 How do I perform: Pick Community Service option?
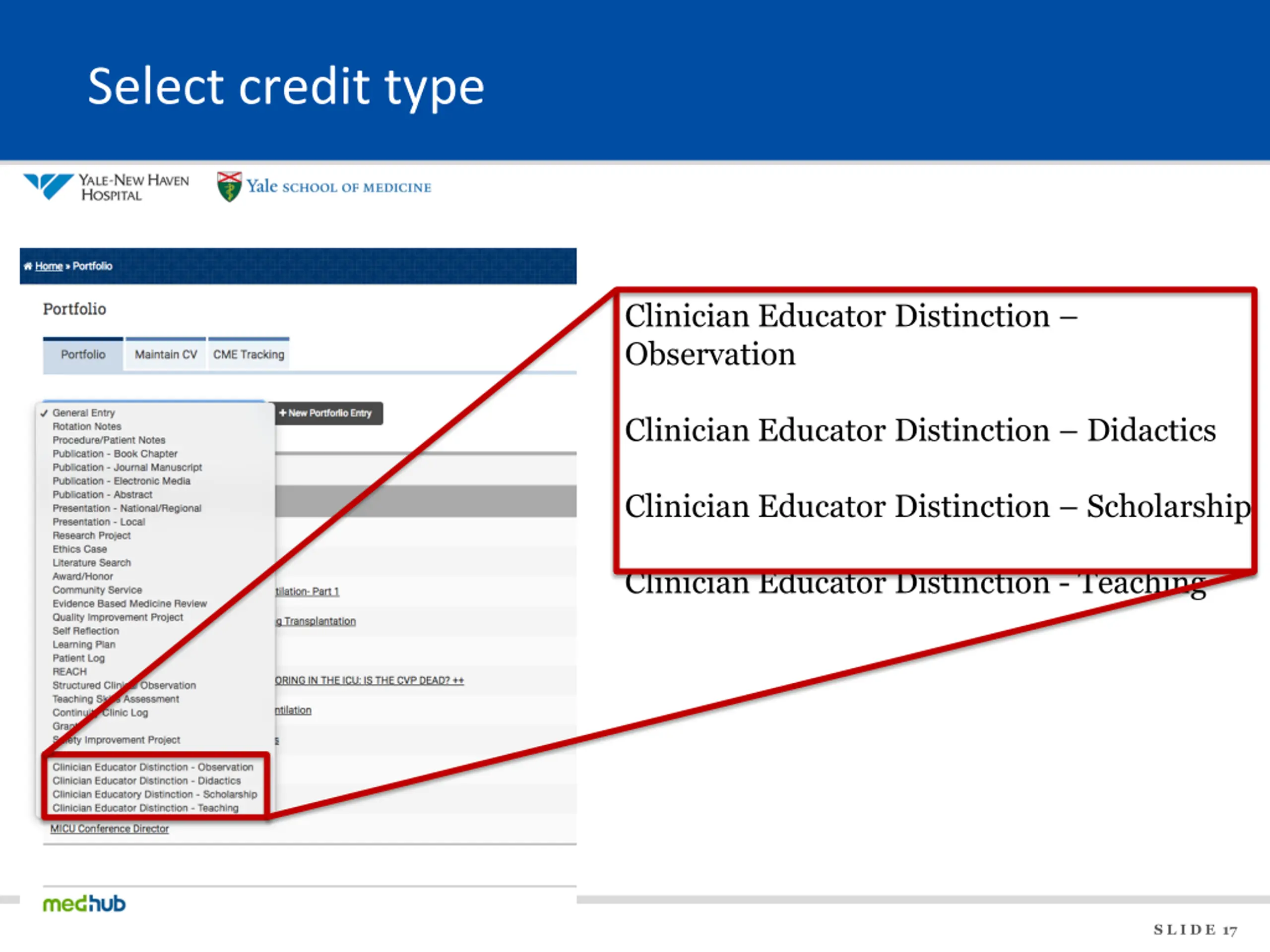tap(97, 591)
